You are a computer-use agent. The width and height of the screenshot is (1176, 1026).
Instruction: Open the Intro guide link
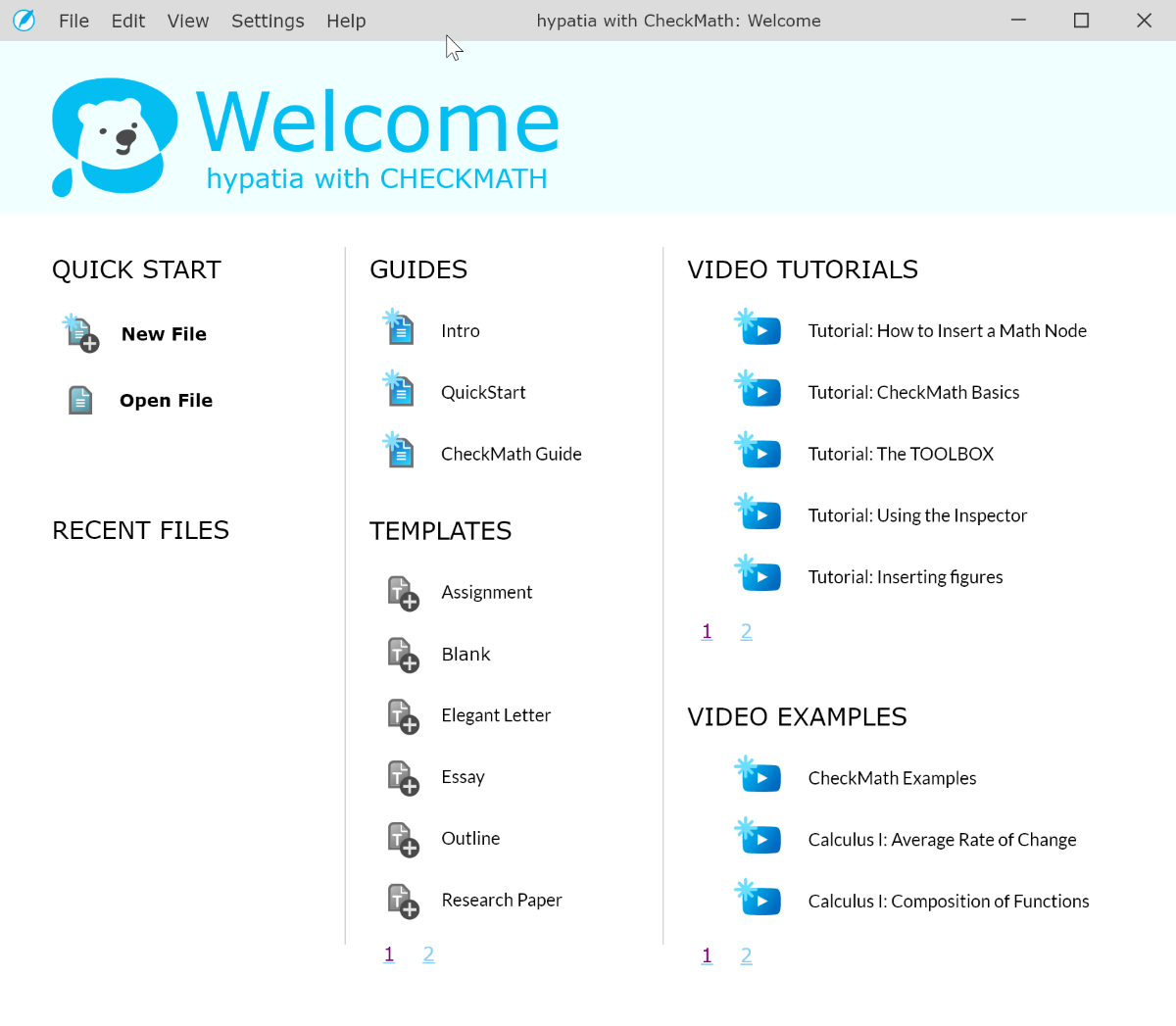coord(461,331)
